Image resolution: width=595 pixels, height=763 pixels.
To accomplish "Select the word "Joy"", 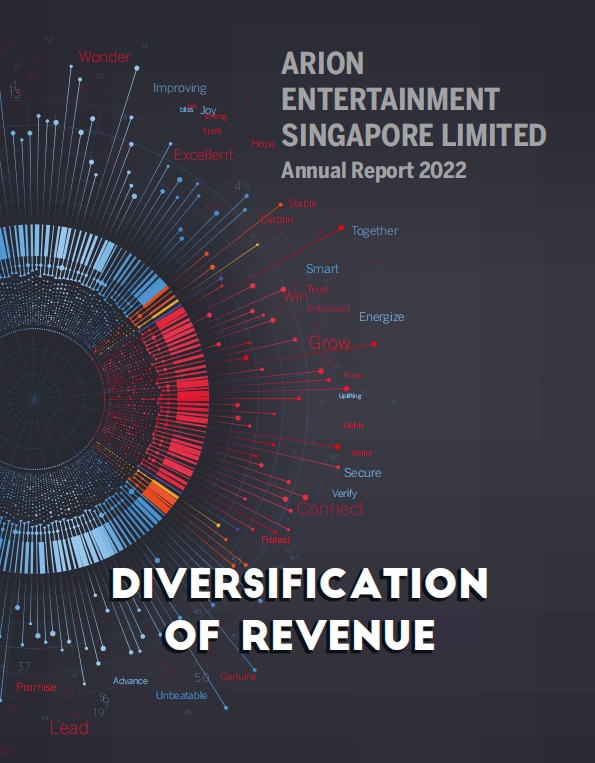I will click(x=208, y=110).
